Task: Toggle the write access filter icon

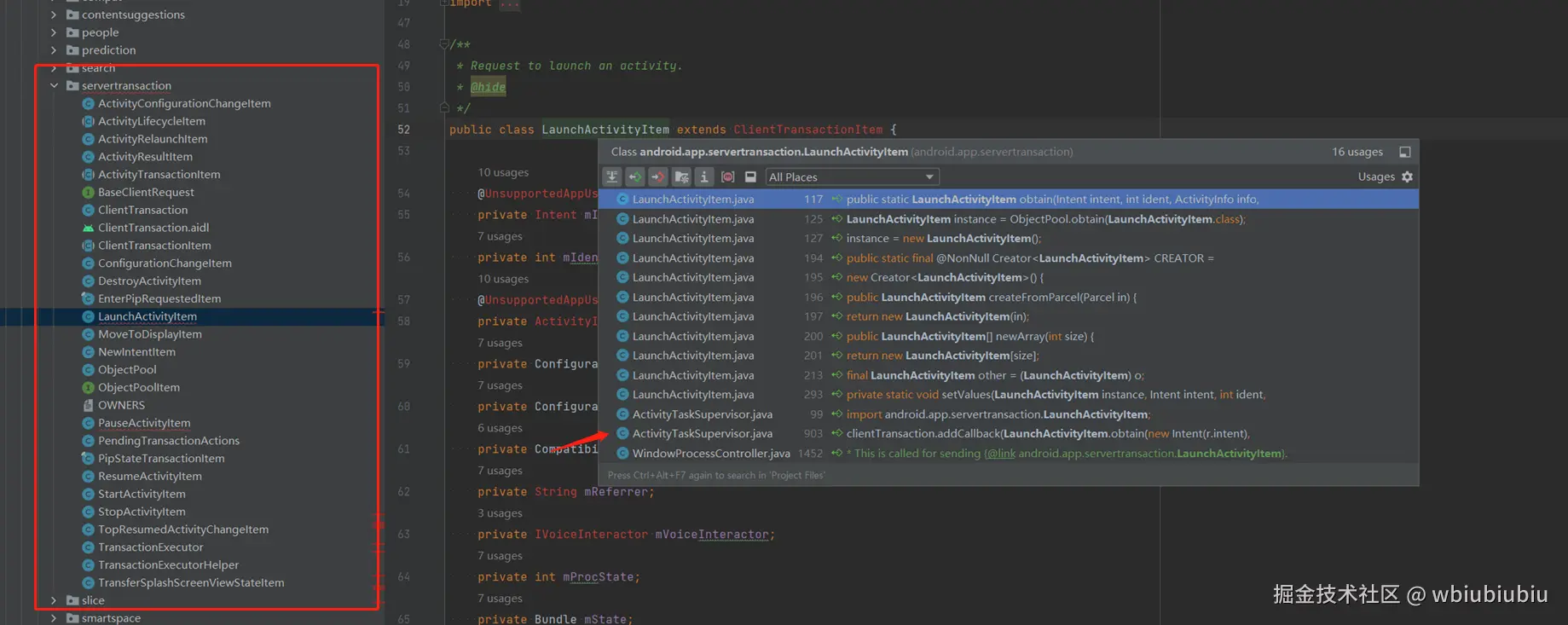Action: coord(657,177)
